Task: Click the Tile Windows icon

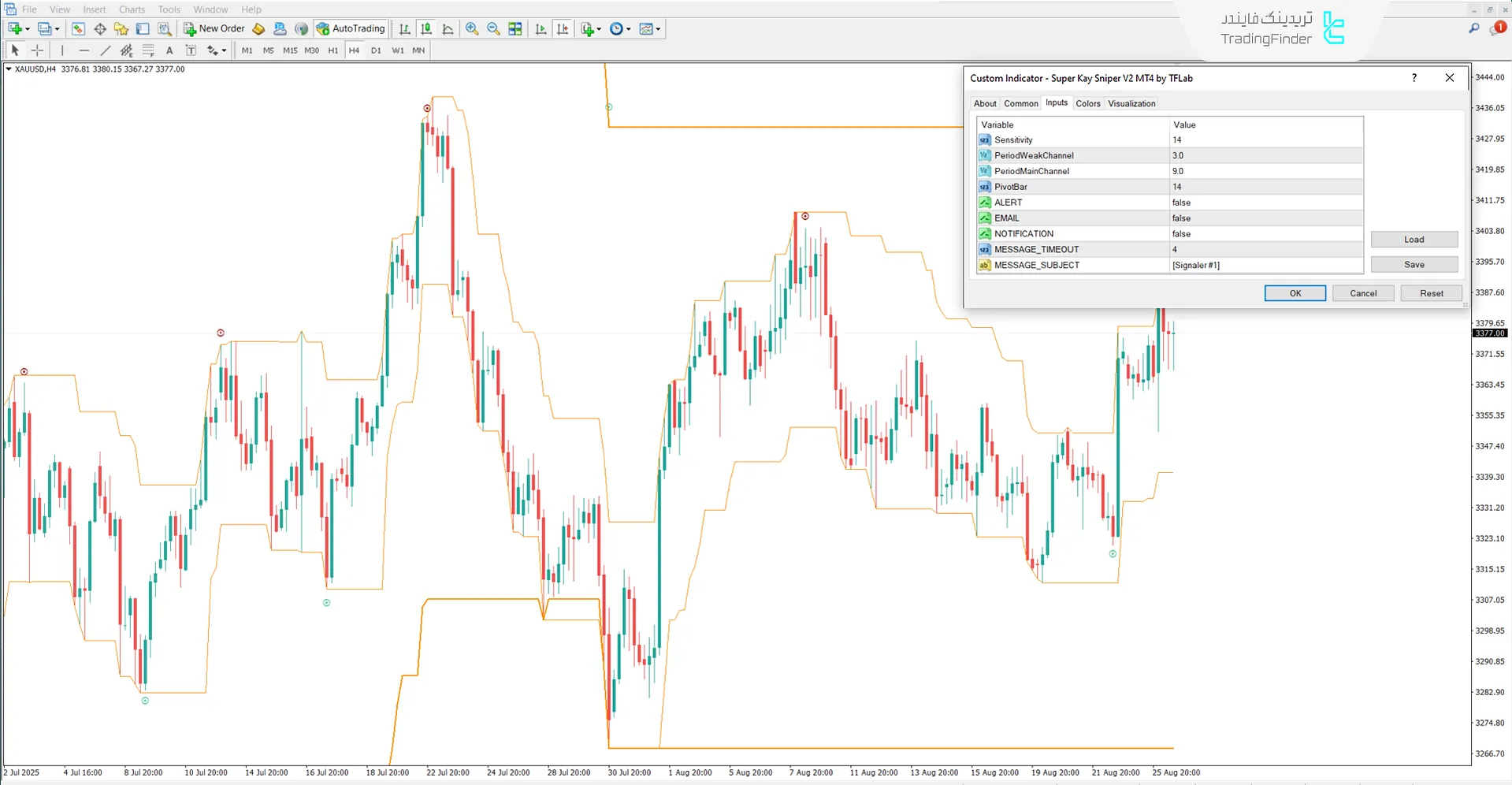Action: point(515,28)
